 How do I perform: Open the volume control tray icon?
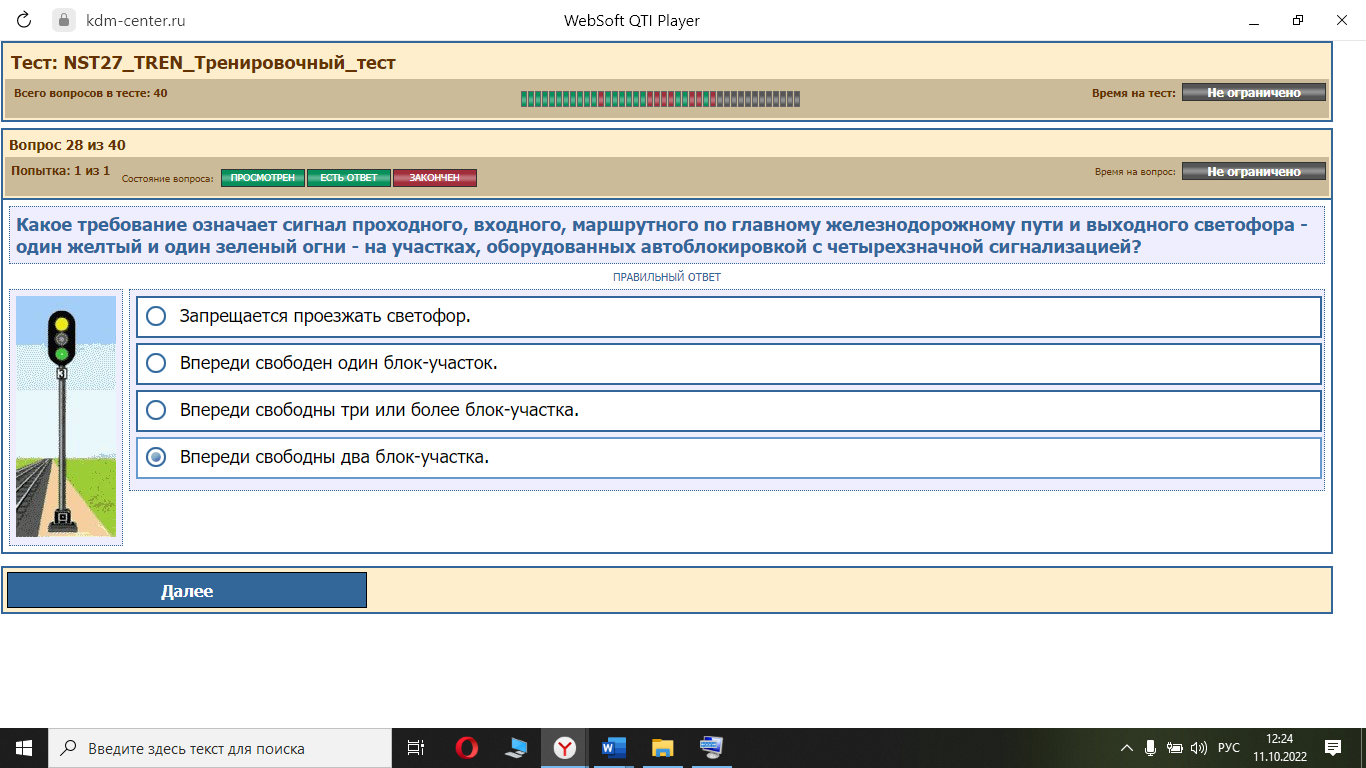[1199, 747]
